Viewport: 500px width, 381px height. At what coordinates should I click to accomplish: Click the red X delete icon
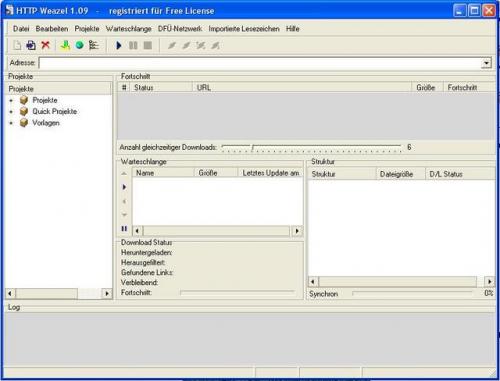(x=45, y=45)
